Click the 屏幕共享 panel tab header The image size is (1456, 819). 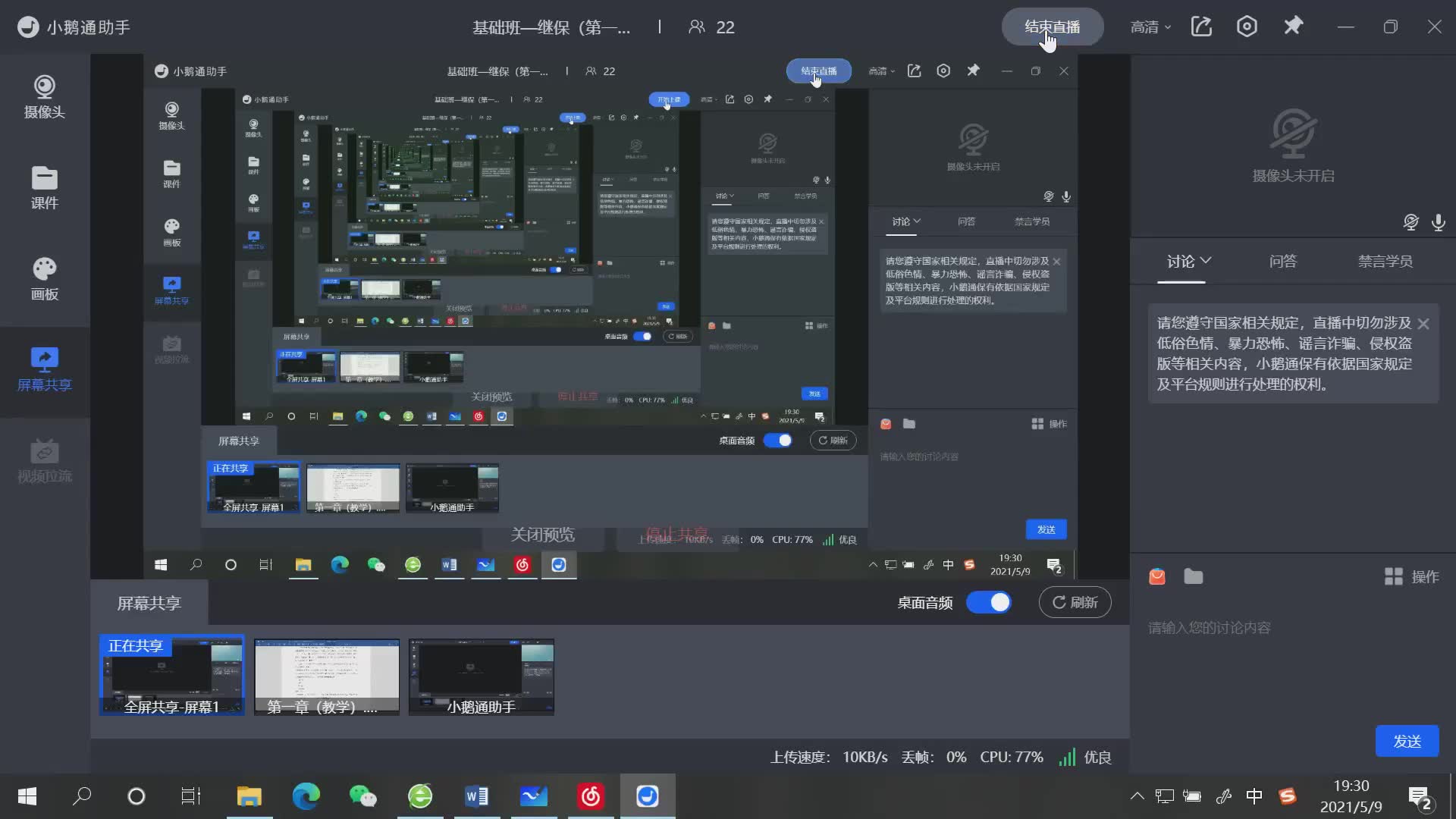[149, 604]
